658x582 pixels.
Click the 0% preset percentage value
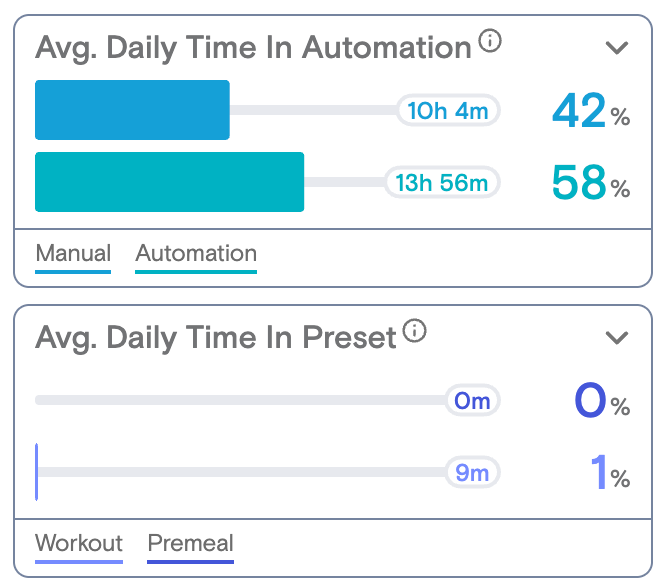(602, 400)
